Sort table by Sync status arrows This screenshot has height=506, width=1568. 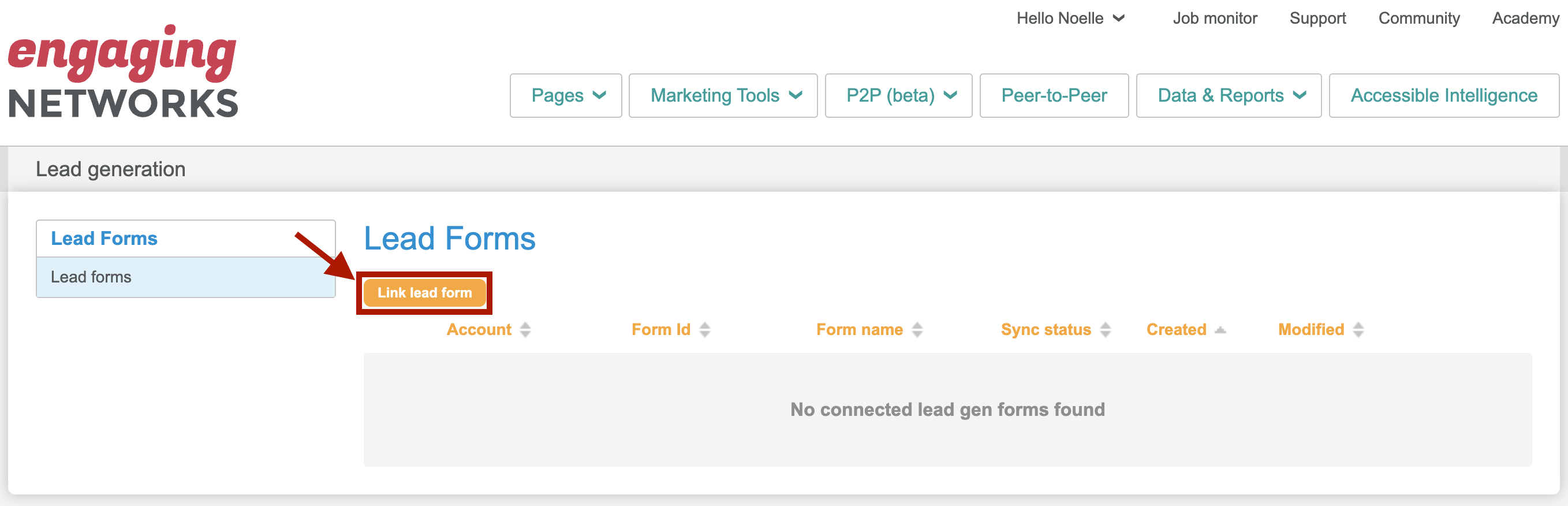pos(1105,329)
